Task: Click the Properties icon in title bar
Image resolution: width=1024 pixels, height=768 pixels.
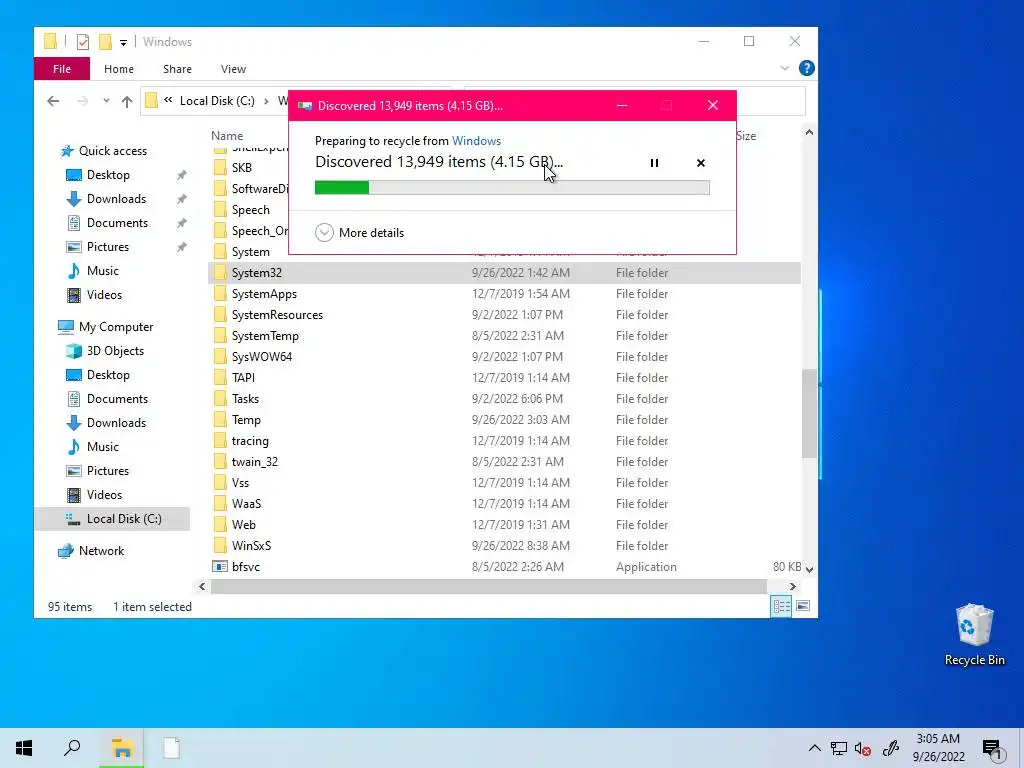Action: 82,42
